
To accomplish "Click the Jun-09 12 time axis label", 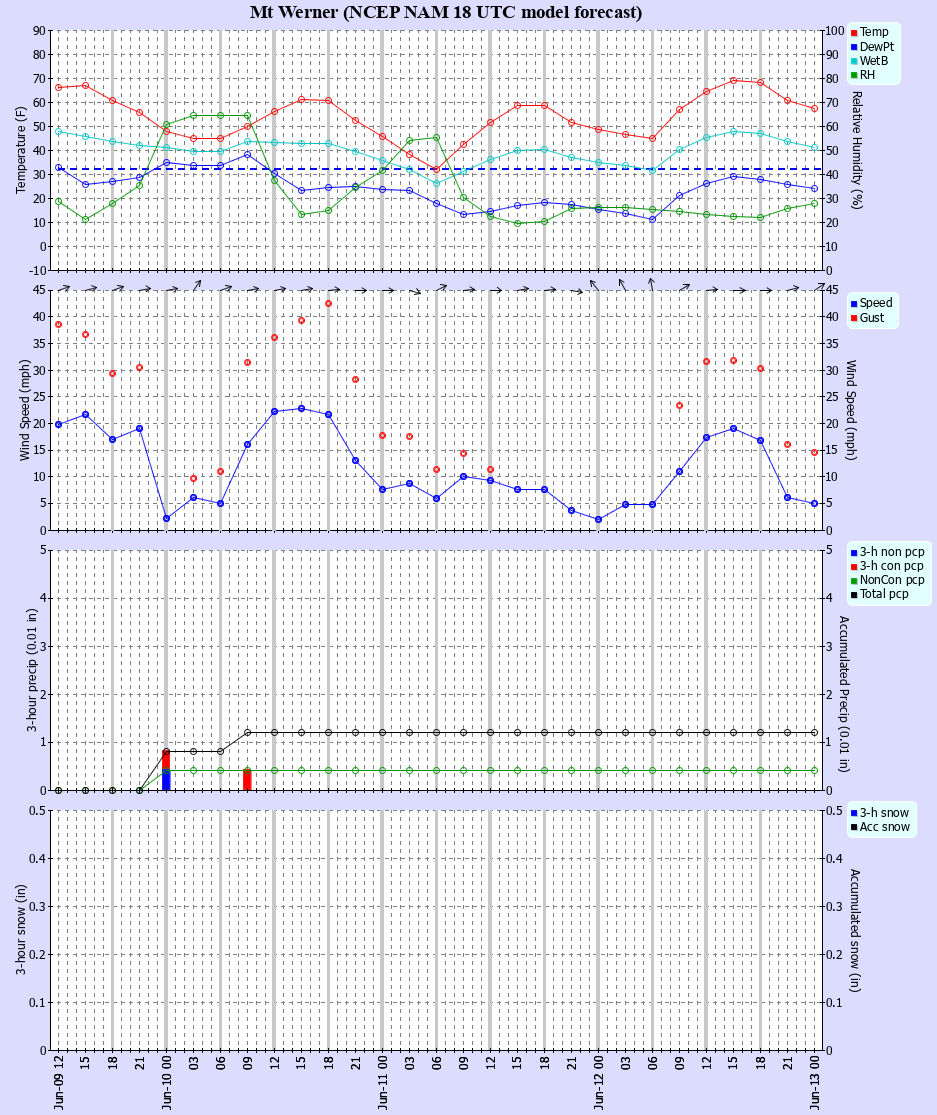I will pyautogui.click(x=58, y=1082).
